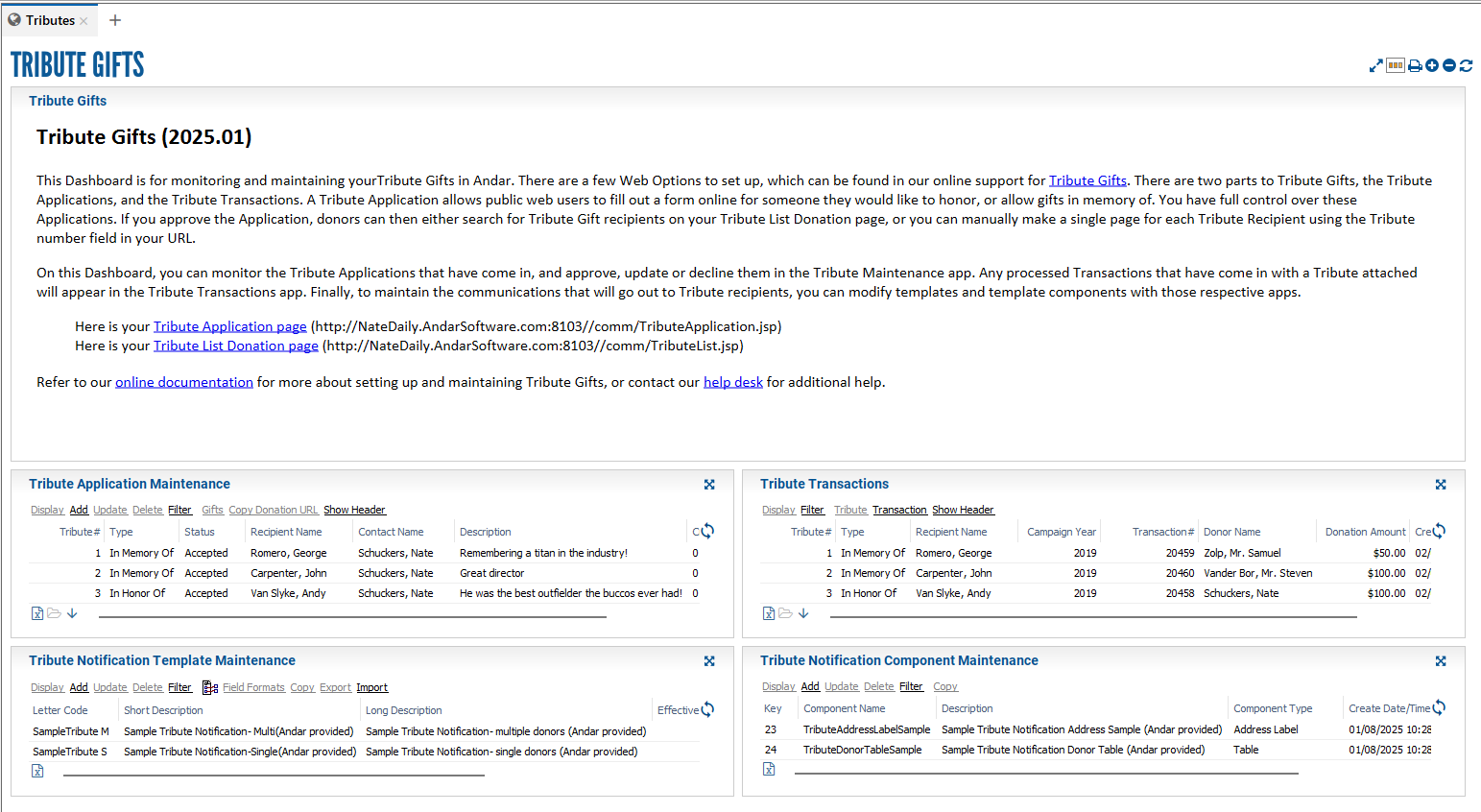This screenshot has height=812, width=1481.
Task: Print the Tribute Gifts dashboard
Action: (1415, 65)
